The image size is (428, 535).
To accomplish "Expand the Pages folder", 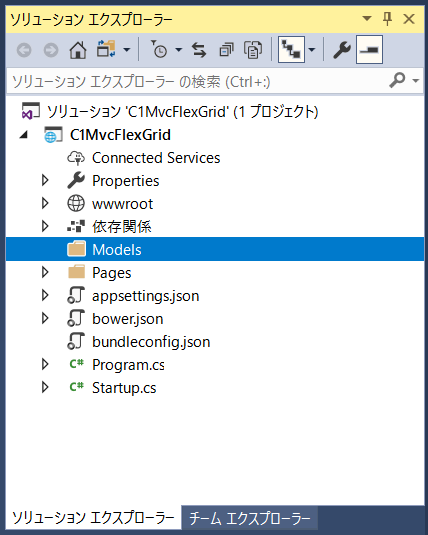I will point(45,272).
